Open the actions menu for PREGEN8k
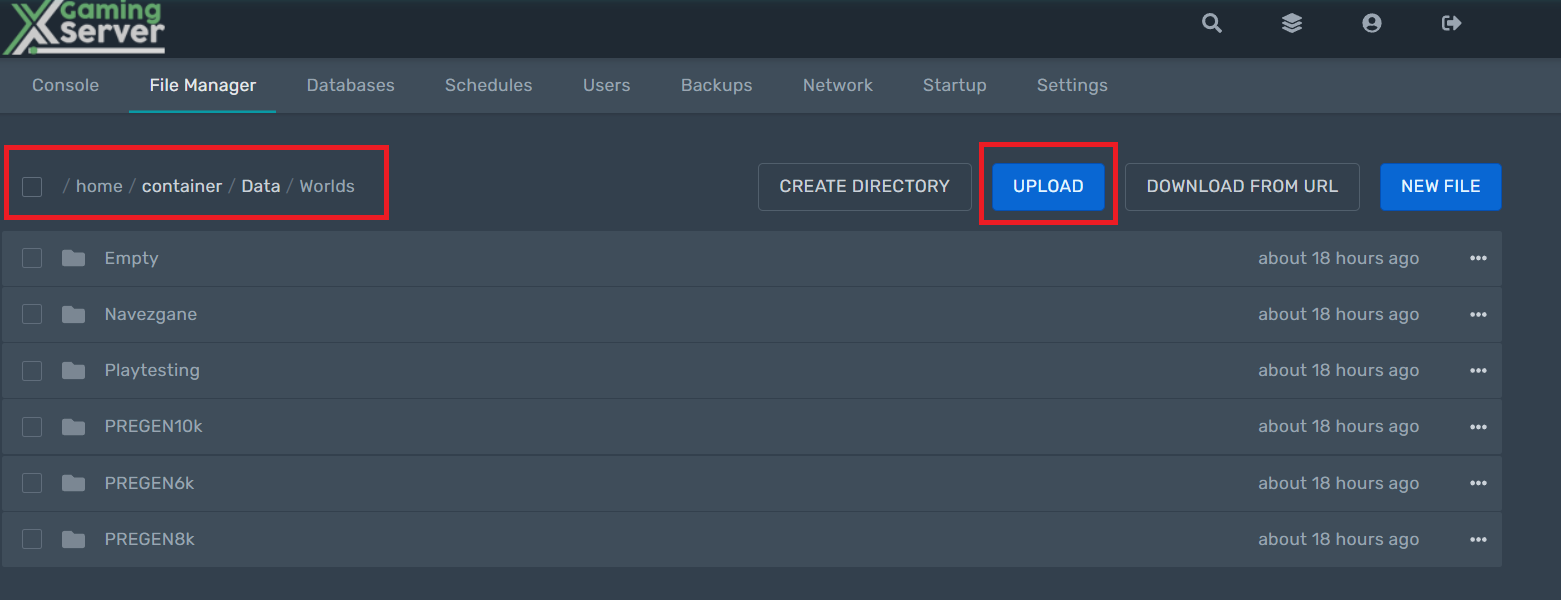The width and height of the screenshot is (1561, 600). 1478,539
